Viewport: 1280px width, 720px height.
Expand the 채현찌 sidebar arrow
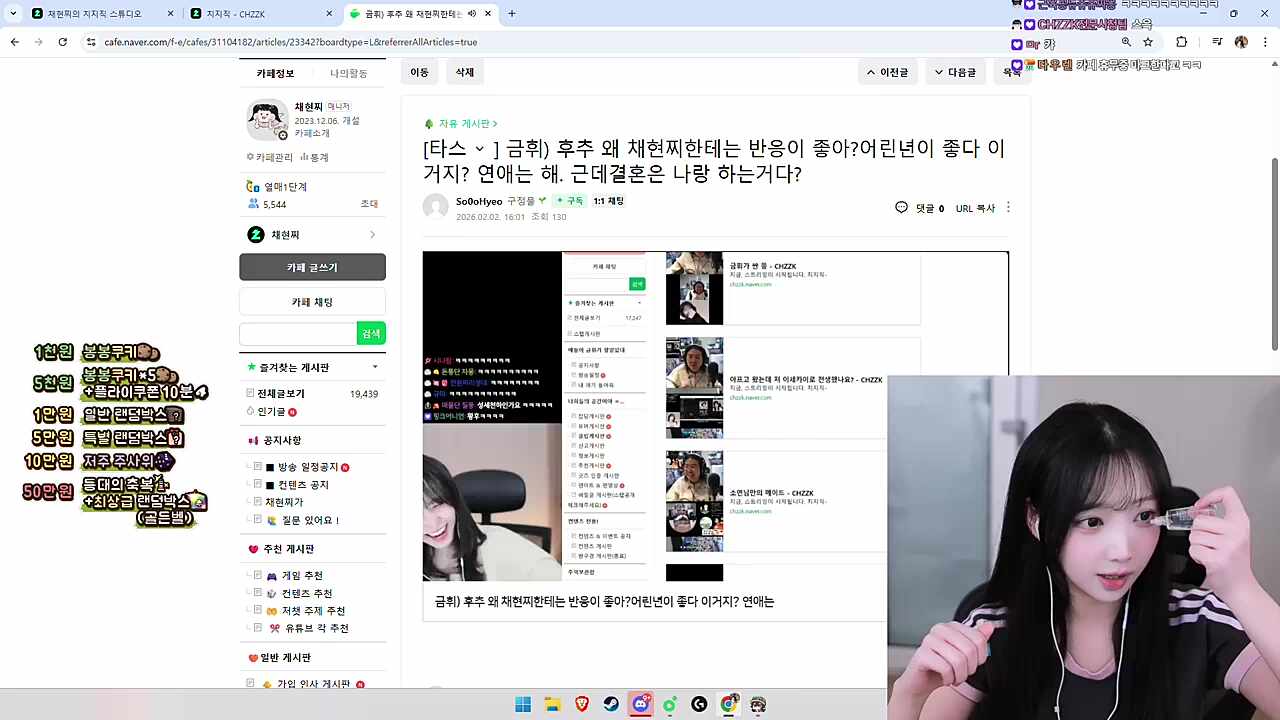point(372,234)
